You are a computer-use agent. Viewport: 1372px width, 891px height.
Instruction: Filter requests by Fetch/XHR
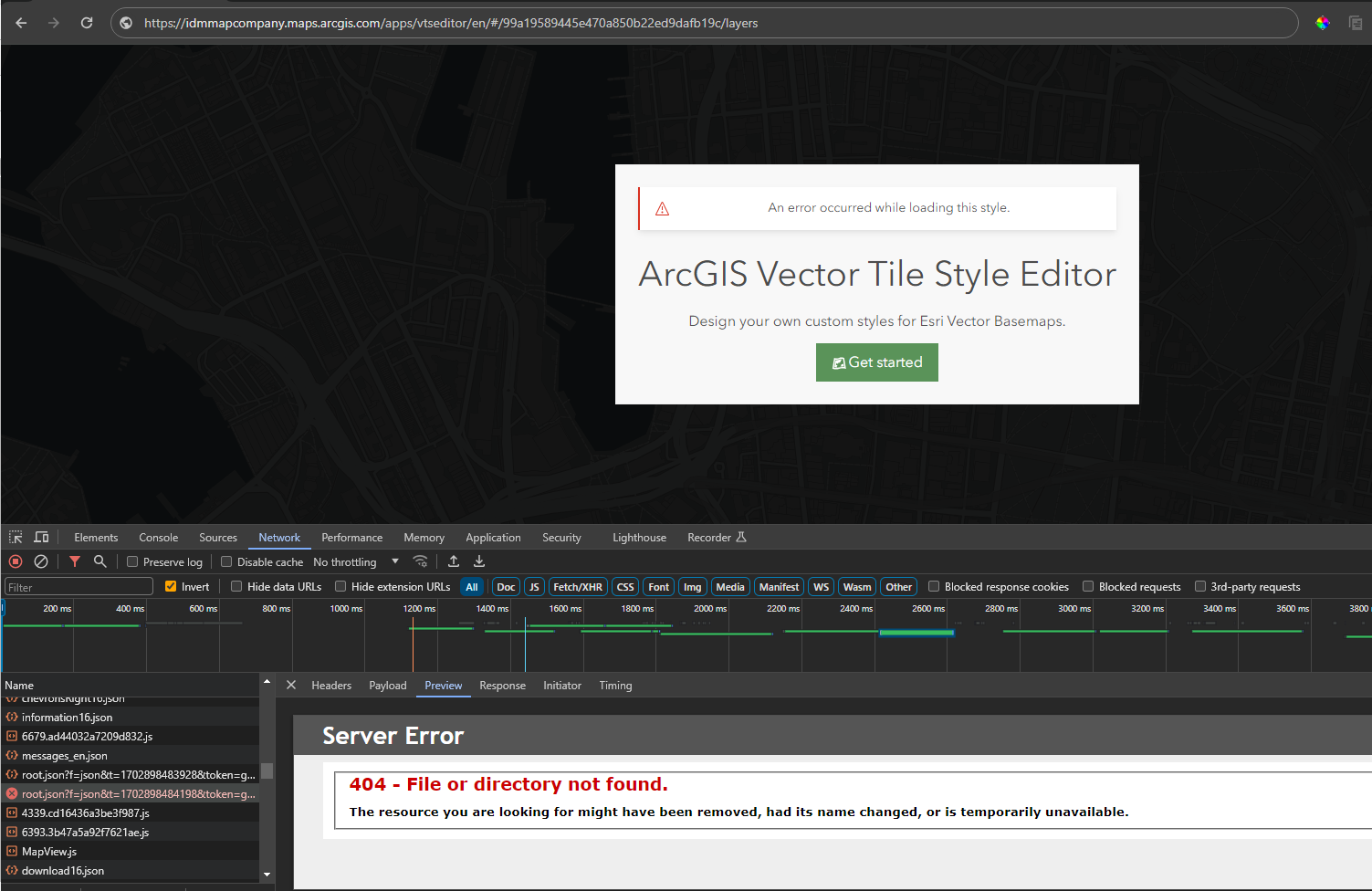(578, 587)
